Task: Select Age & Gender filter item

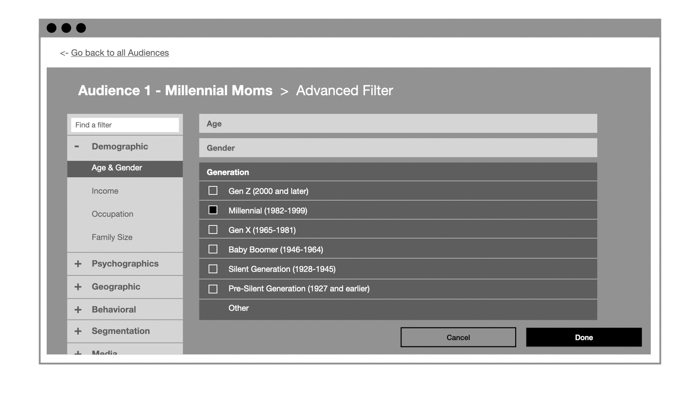Action: pos(125,168)
